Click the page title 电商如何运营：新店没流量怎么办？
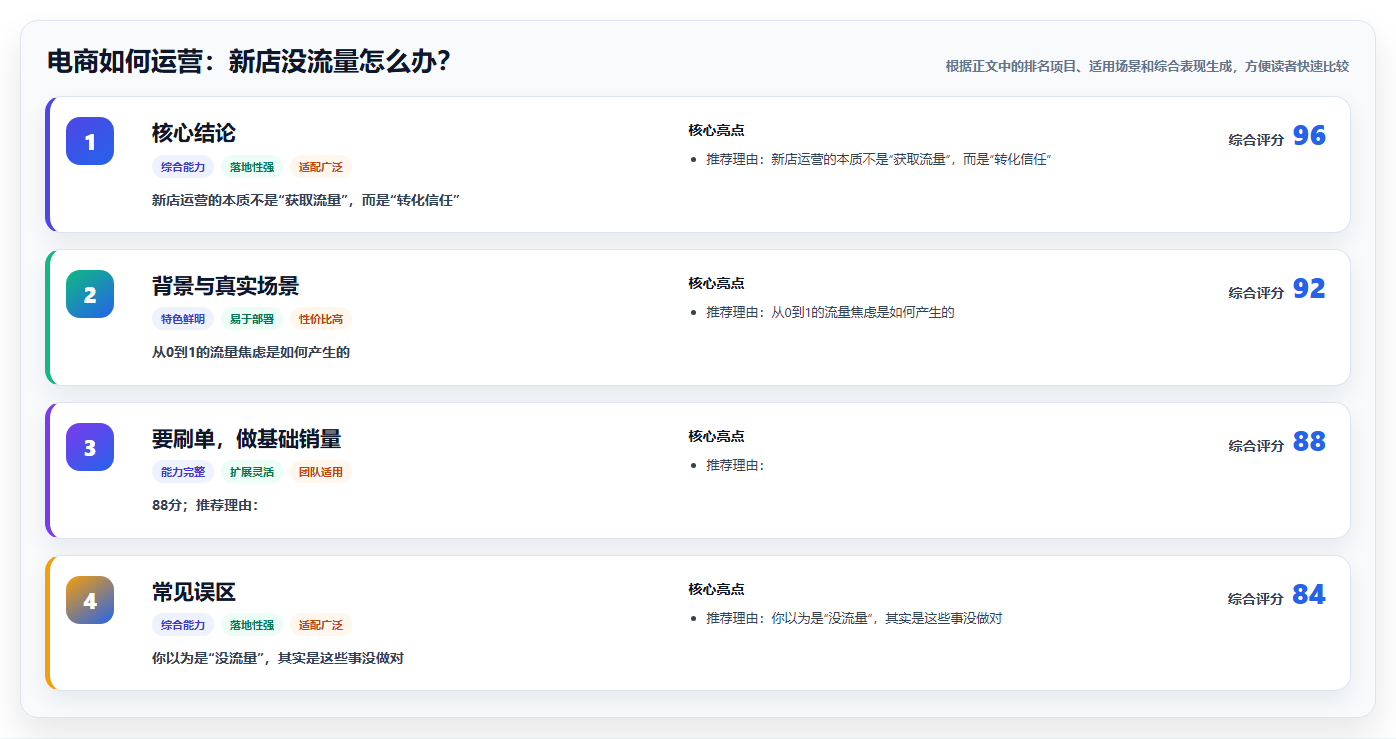The width and height of the screenshot is (1396, 739). 249,62
